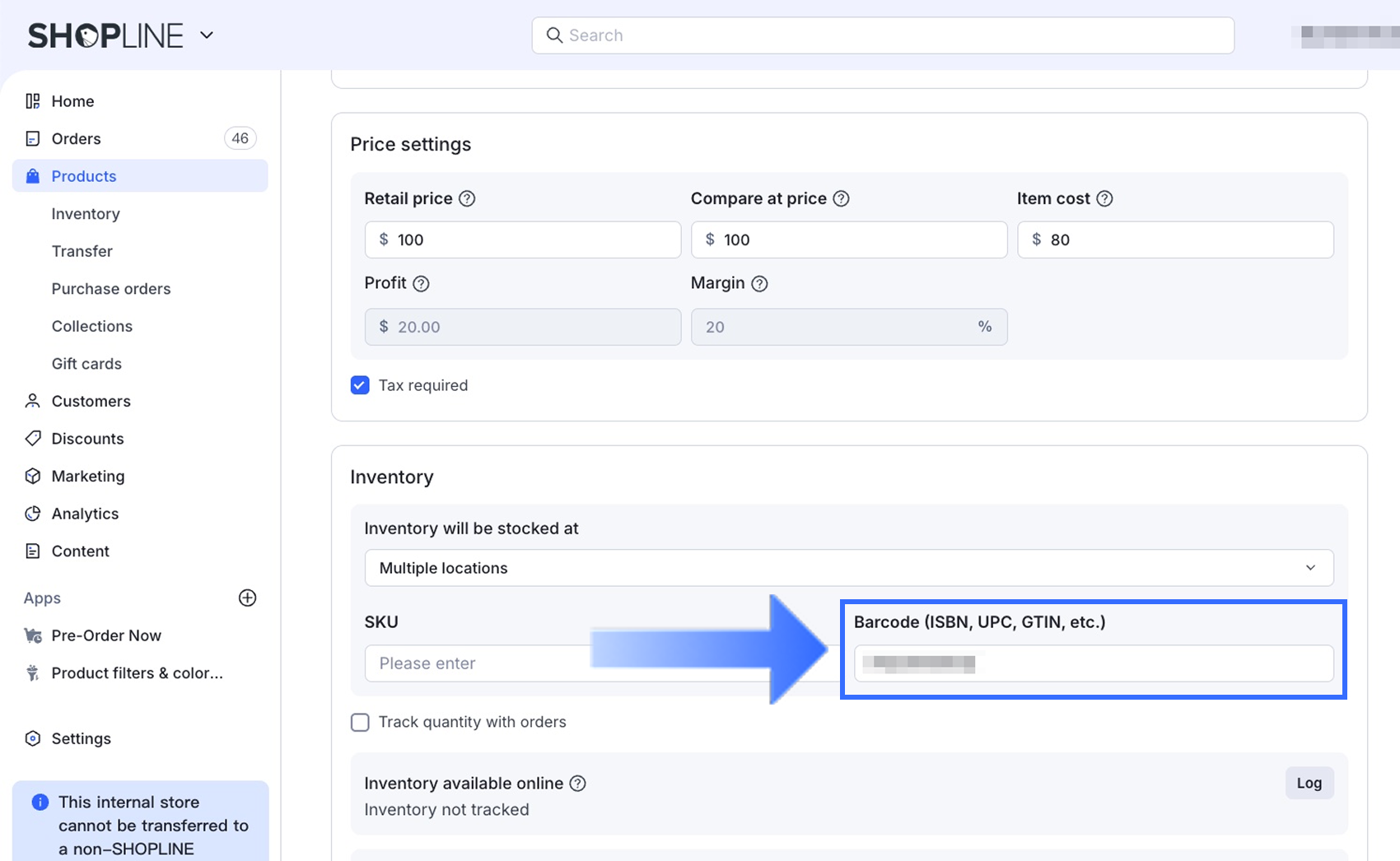Viewport: 1400px width, 861px height.
Task: Click the Marketing icon in sidebar
Action: pos(33,477)
